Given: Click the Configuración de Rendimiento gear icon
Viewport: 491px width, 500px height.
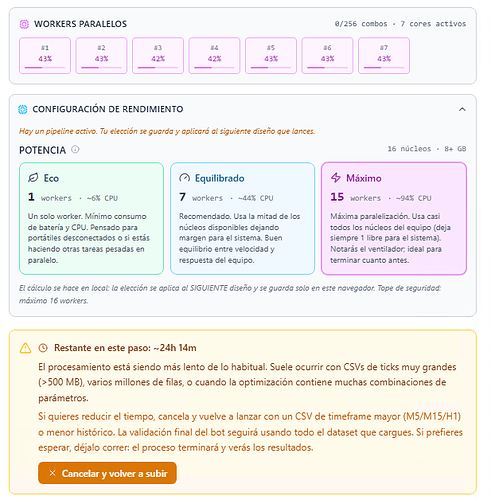Looking at the screenshot, I should point(23,109).
